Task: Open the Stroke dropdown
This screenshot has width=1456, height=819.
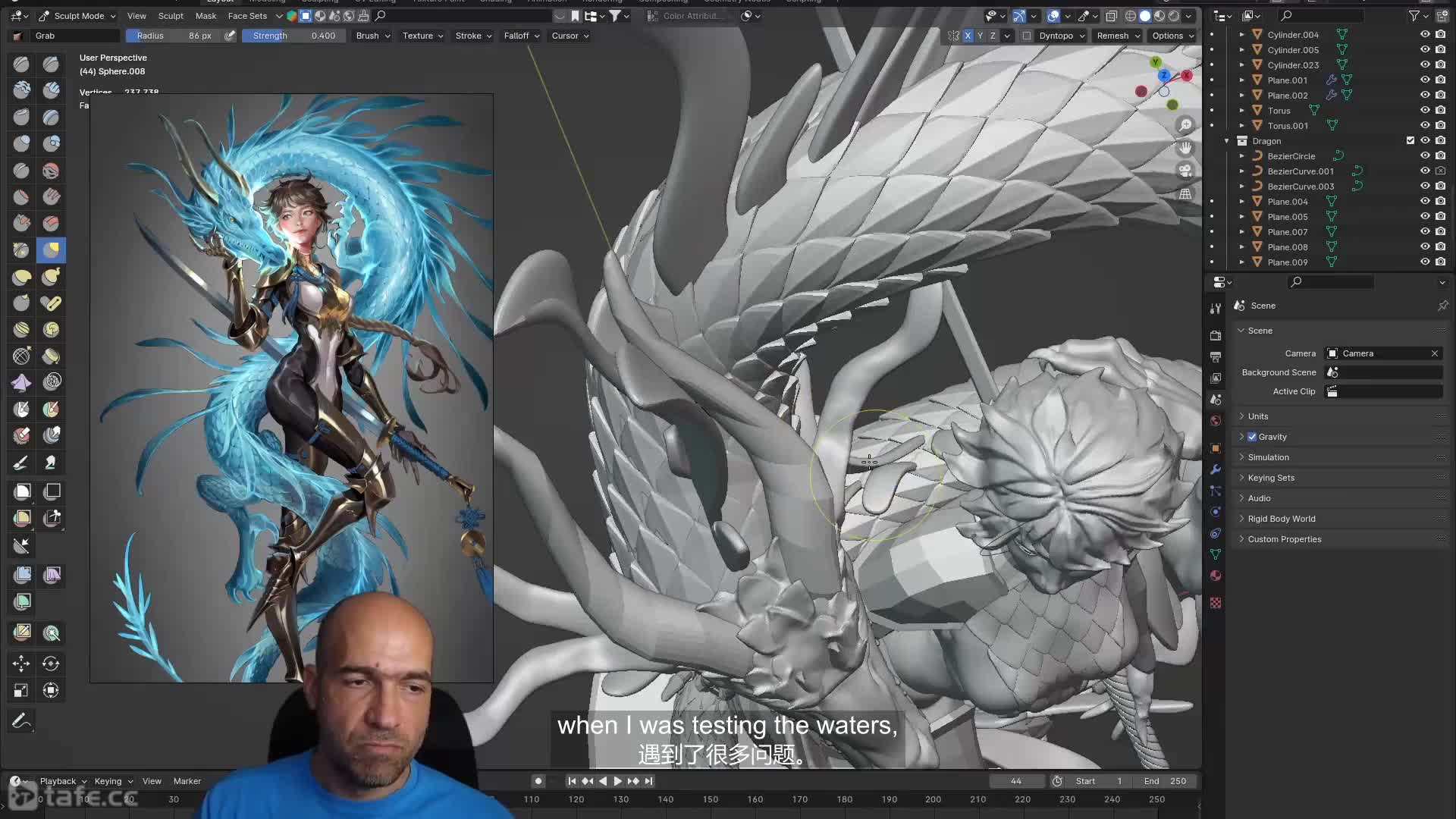Action: tap(473, 36)
